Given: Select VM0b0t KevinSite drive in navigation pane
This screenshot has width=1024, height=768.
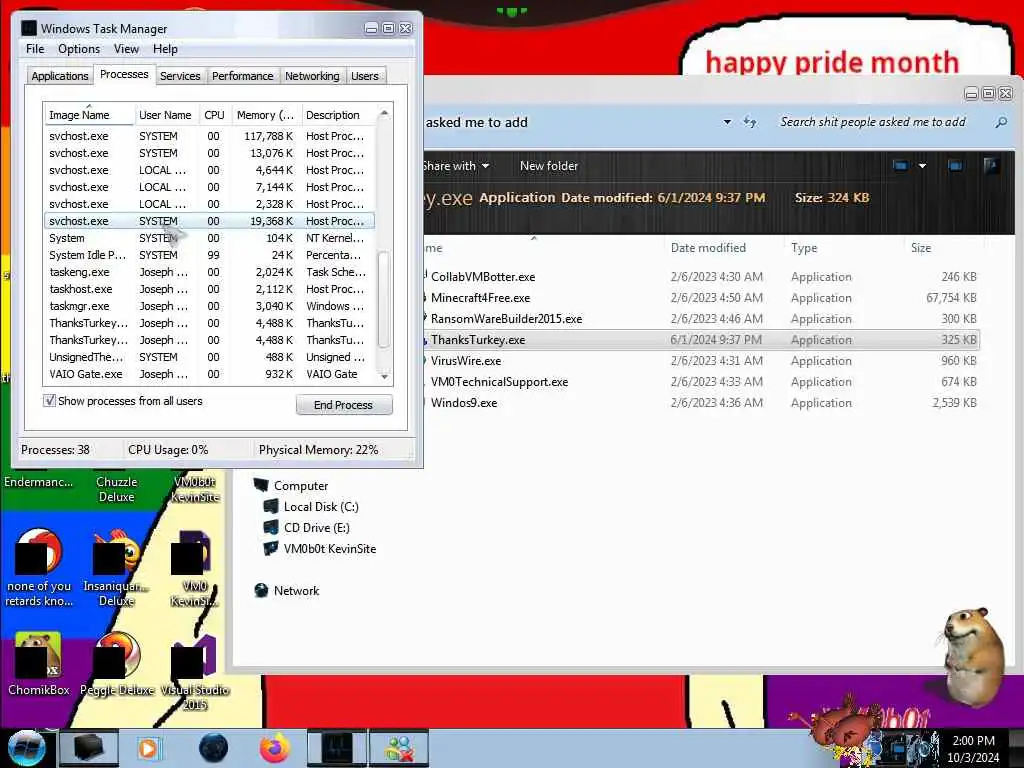Looking at the screenshot, I should pyautogui.click(x=320, y=549).
